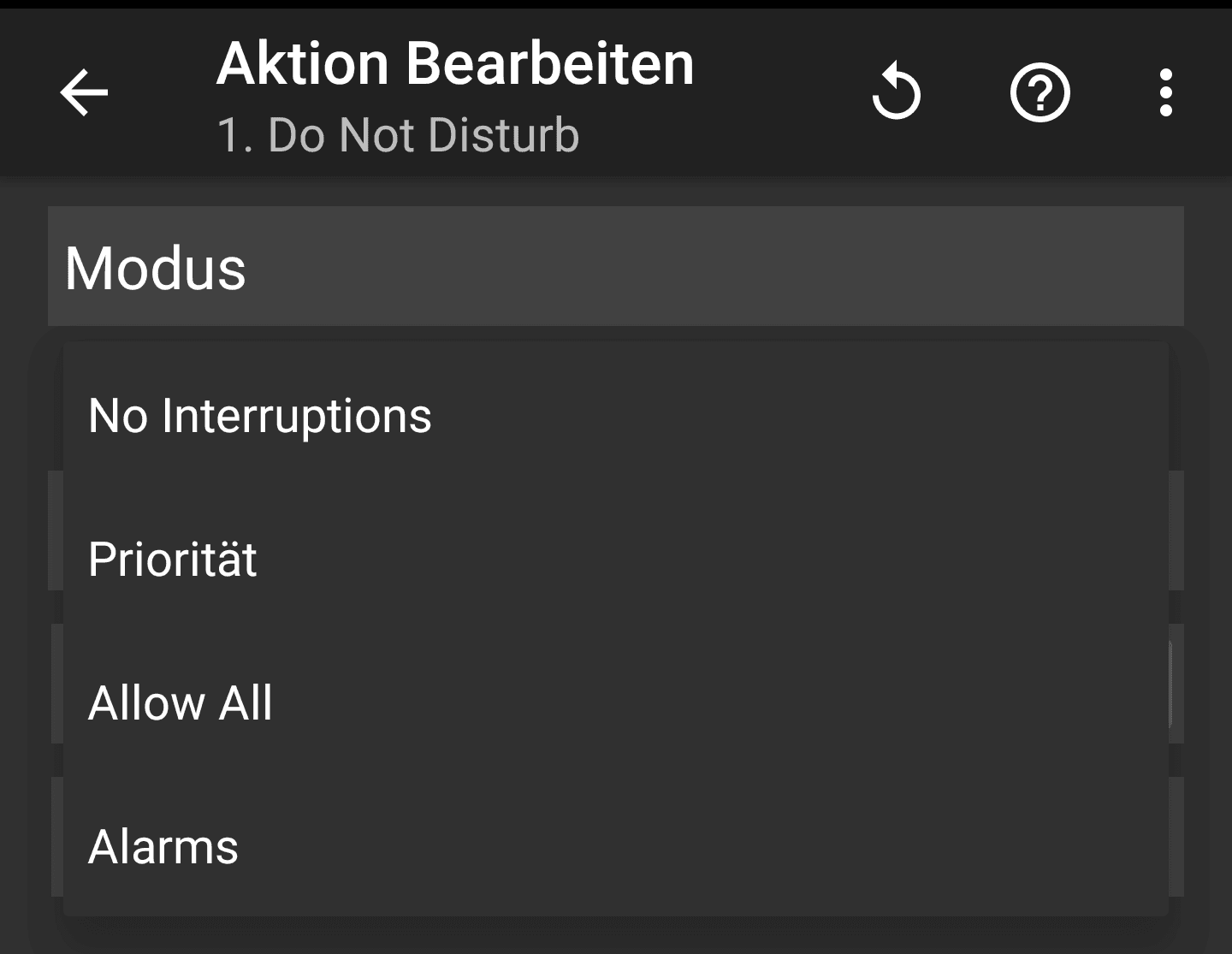Click the 1. Do Not Disturb subtitle
1232x954 pixels.
click(398, 135)
